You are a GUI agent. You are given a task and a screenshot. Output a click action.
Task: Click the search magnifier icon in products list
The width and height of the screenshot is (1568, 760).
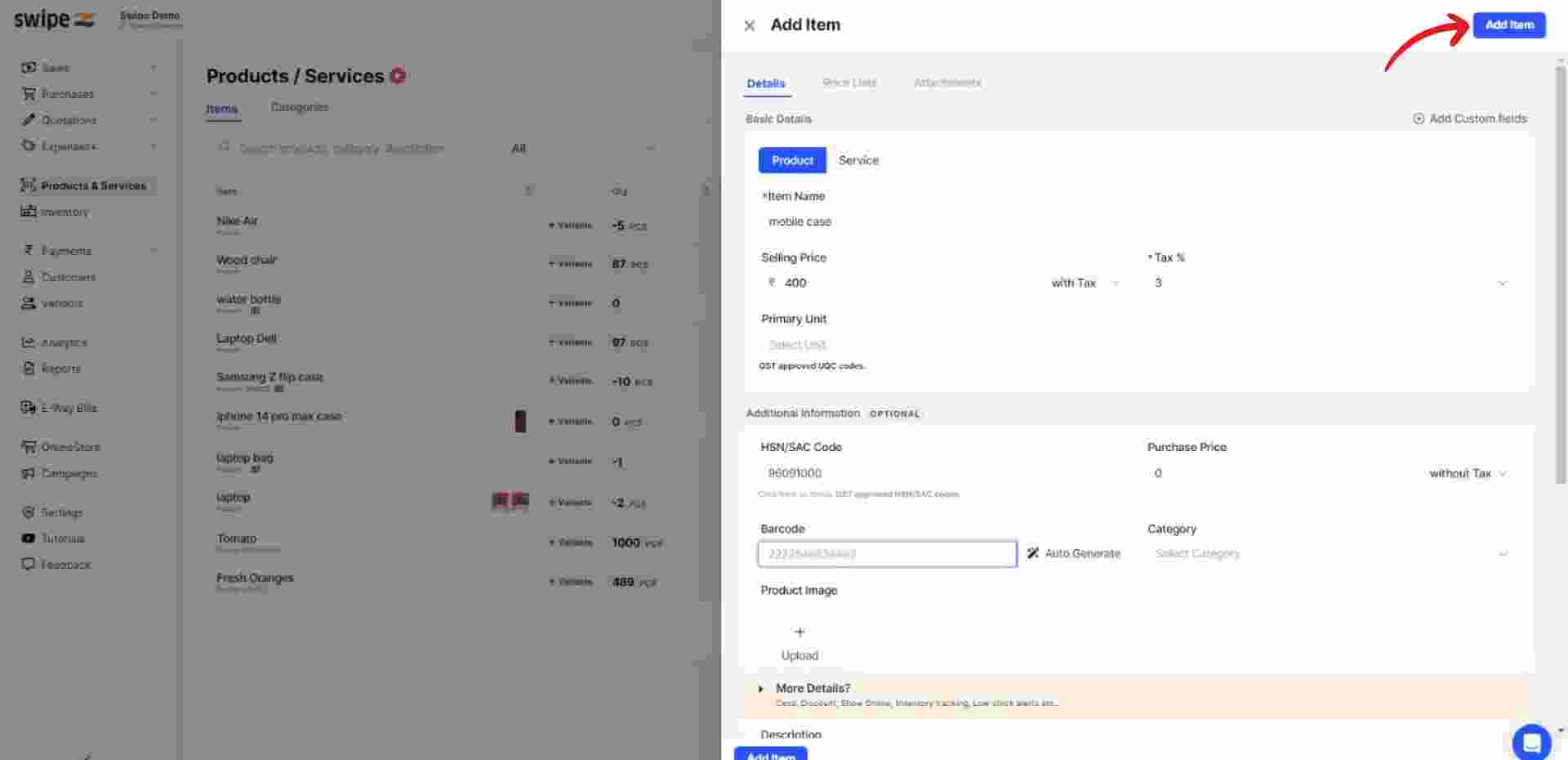click(x=223, y=148)
